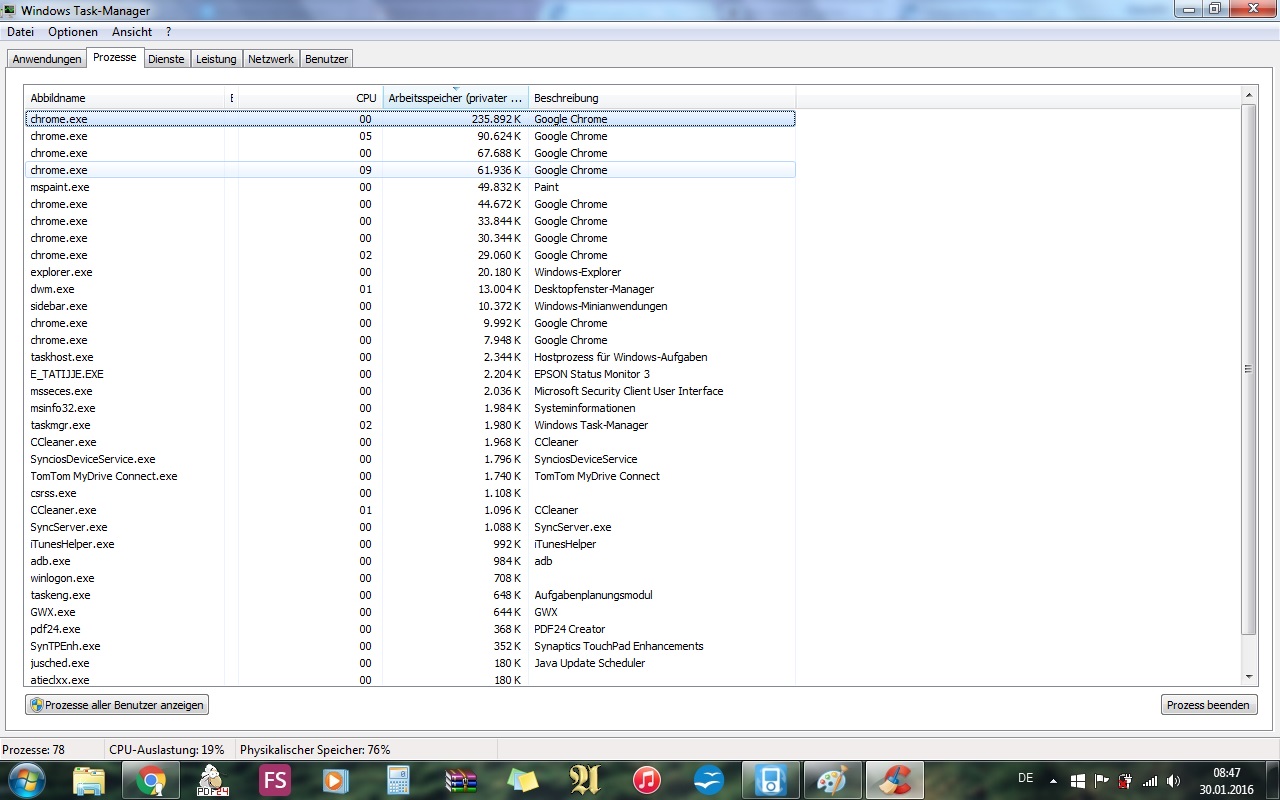Open the volume speaker tray icon

click(1173, 781)
